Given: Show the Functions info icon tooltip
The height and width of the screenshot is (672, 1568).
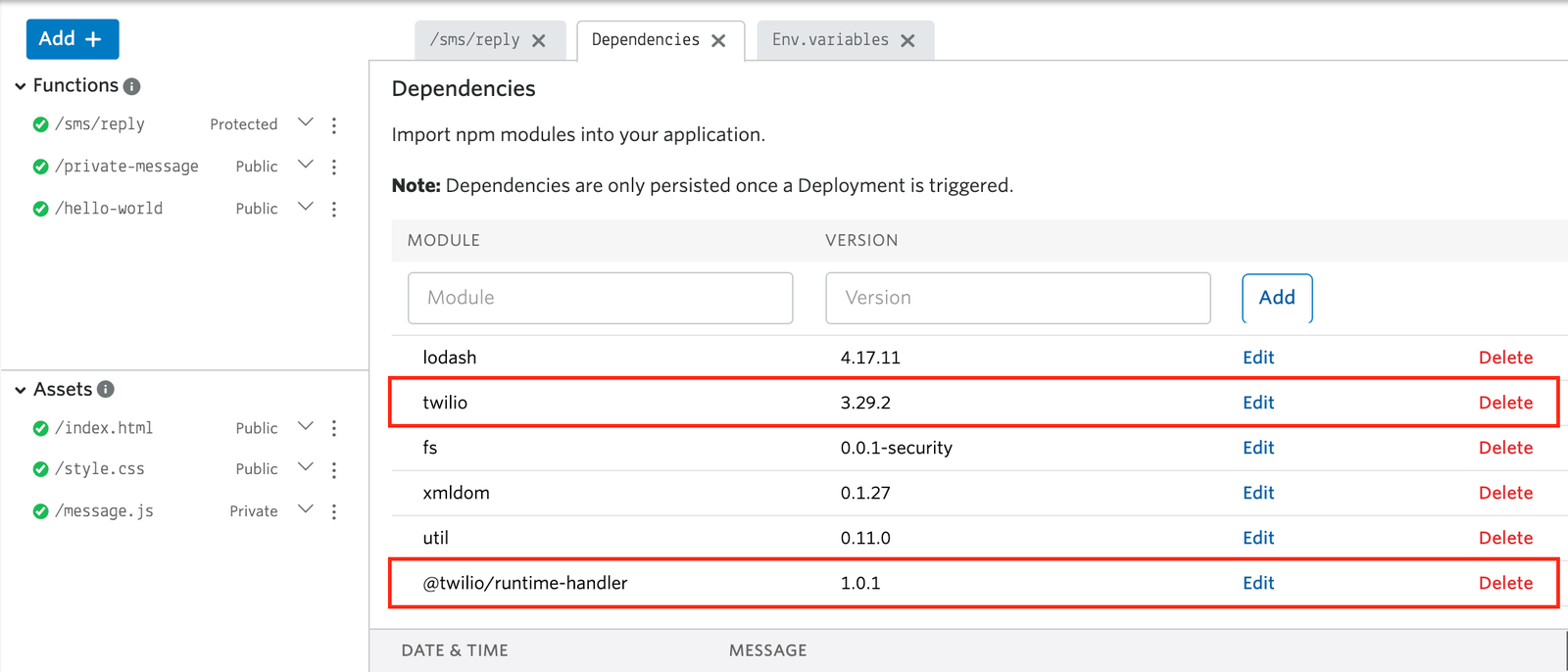Looking at the screenshot, I should pyautogui.click(x=132, y=86).
